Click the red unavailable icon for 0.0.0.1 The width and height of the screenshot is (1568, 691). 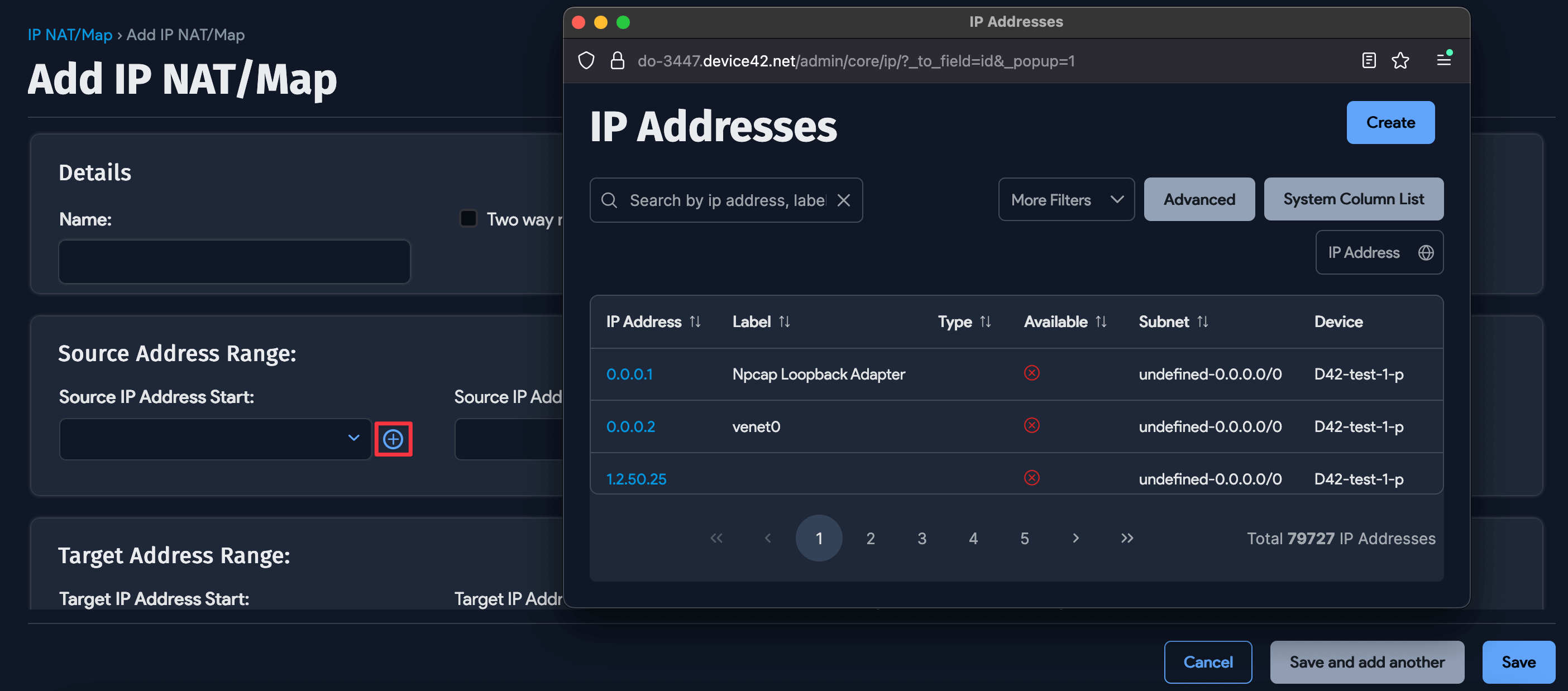[1031, 373]
